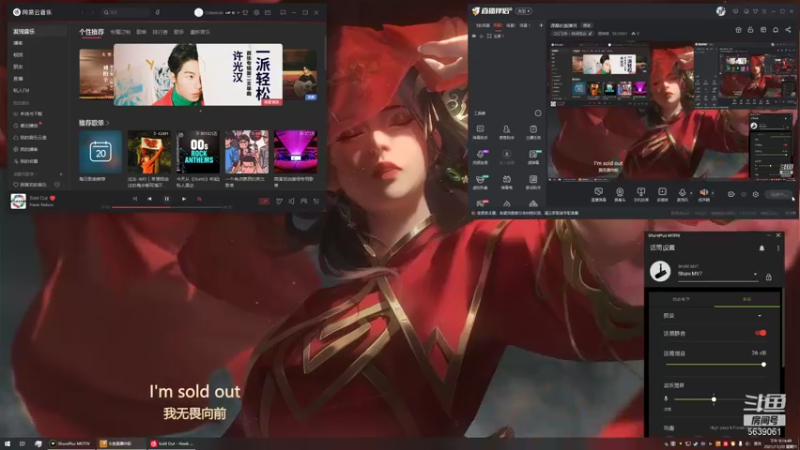Open the Sold Out album cover thumbnail
This screenshot has height=450, width=800.
click(x=18, y=201)
